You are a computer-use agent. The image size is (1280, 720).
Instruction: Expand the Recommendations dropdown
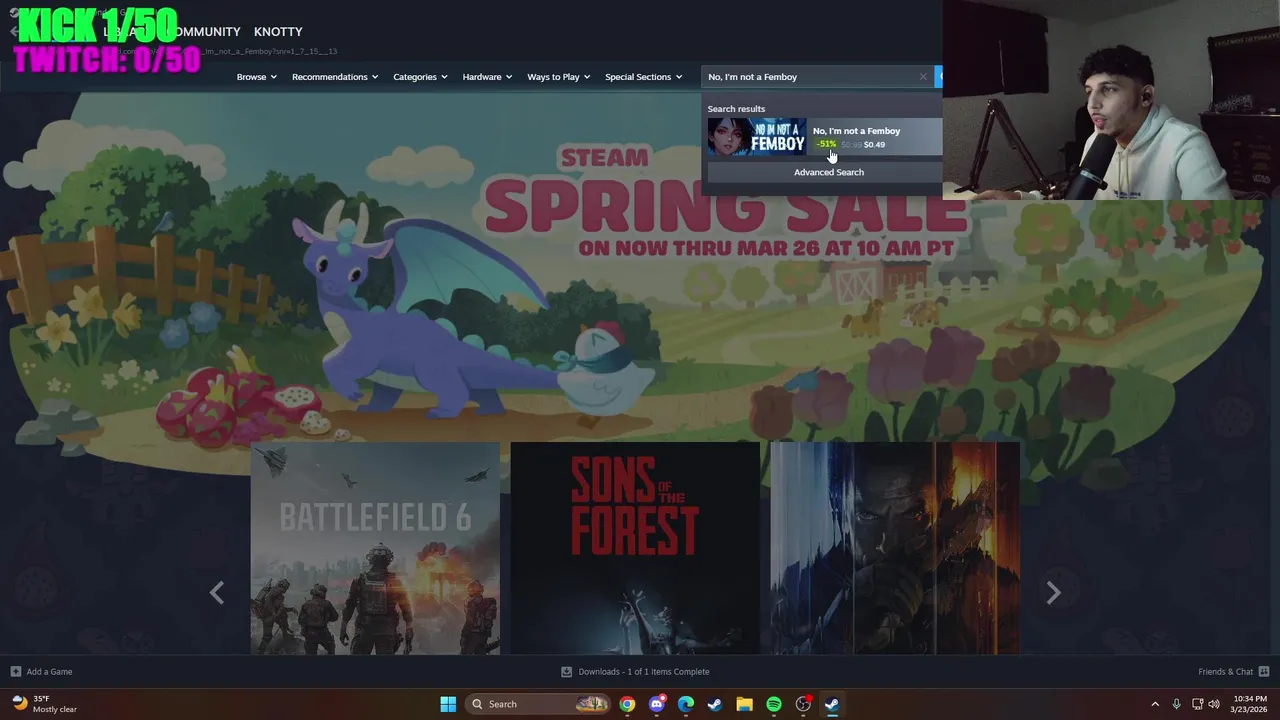[x=335, y=77]
